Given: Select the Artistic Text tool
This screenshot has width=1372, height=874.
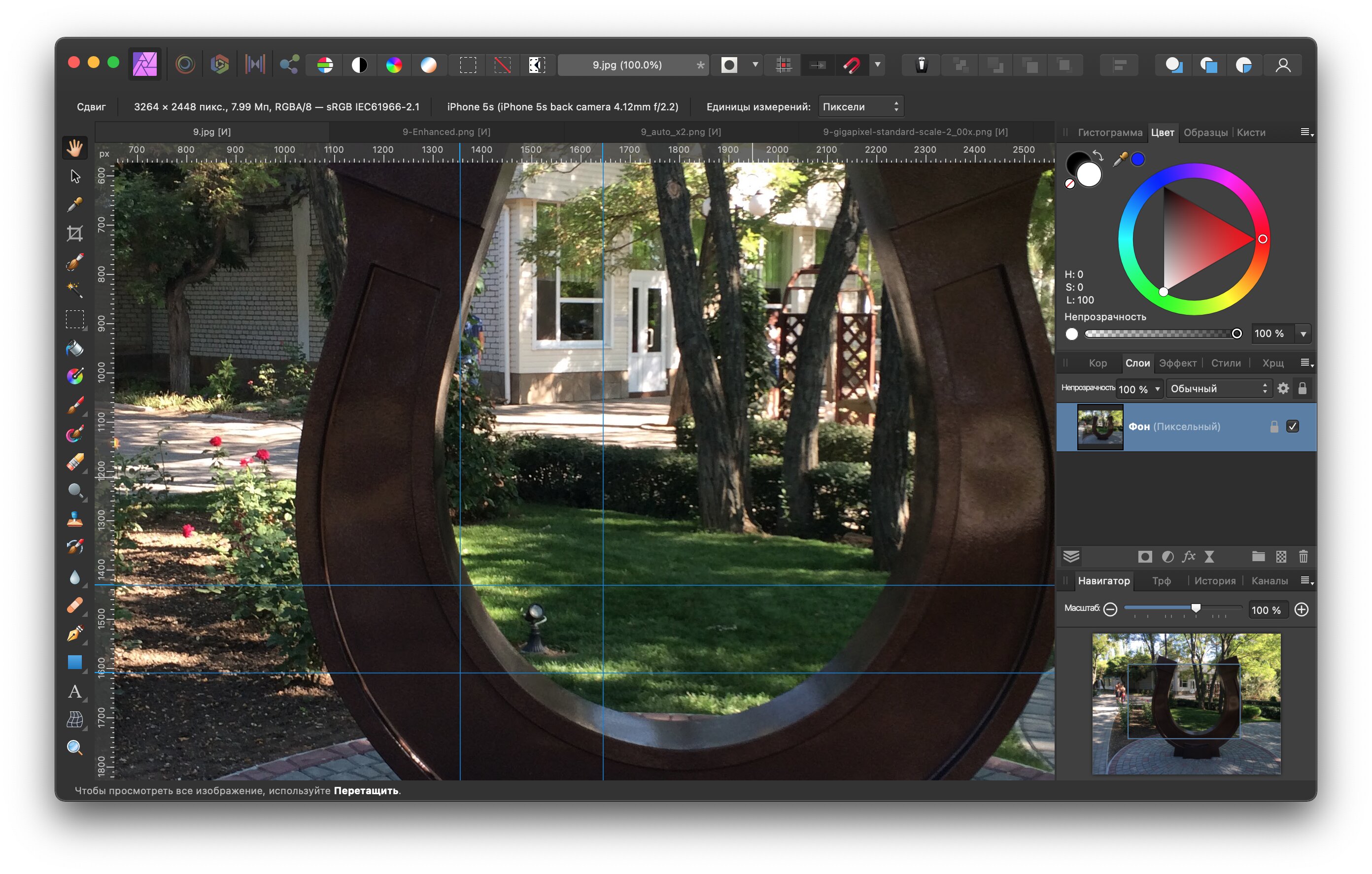Looking at the screenshot, I should [x=74, y=691].
